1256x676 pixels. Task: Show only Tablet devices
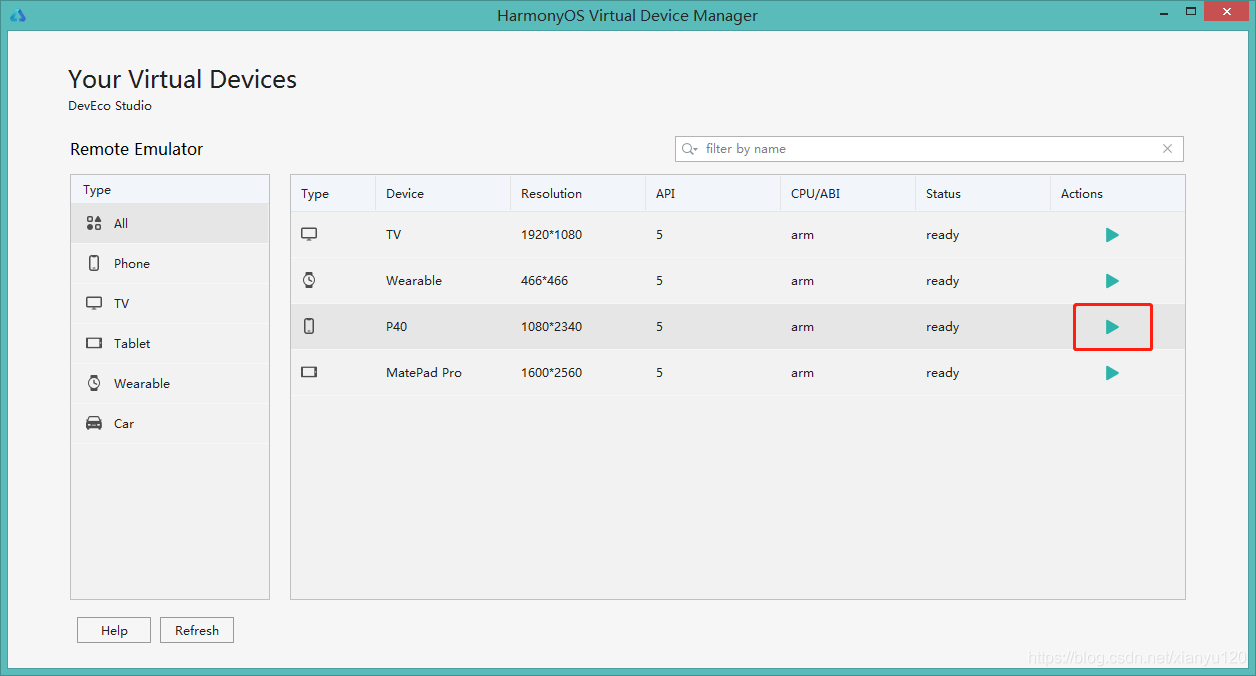tap(170, 343)
